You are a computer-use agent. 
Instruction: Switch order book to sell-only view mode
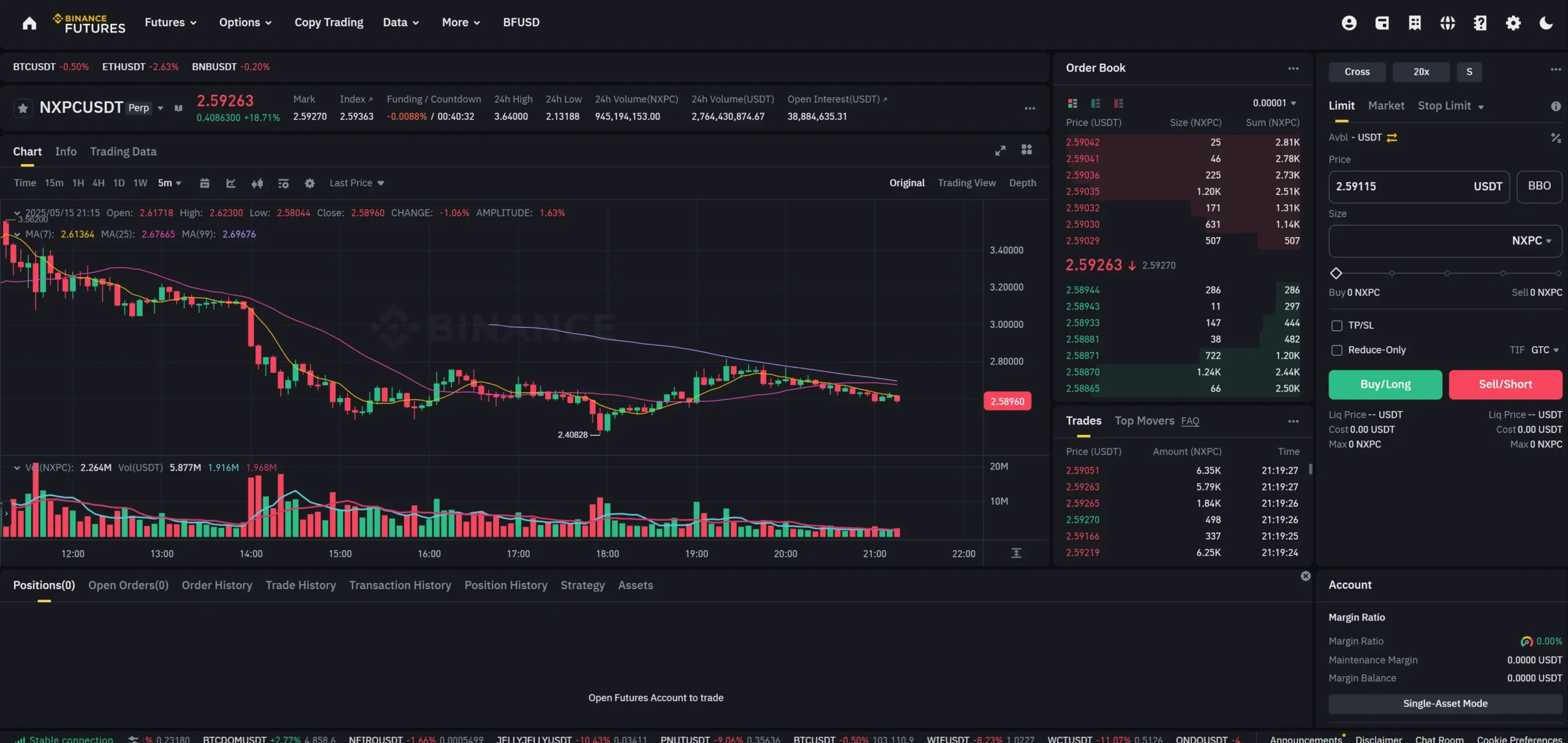click(1119, 103)
